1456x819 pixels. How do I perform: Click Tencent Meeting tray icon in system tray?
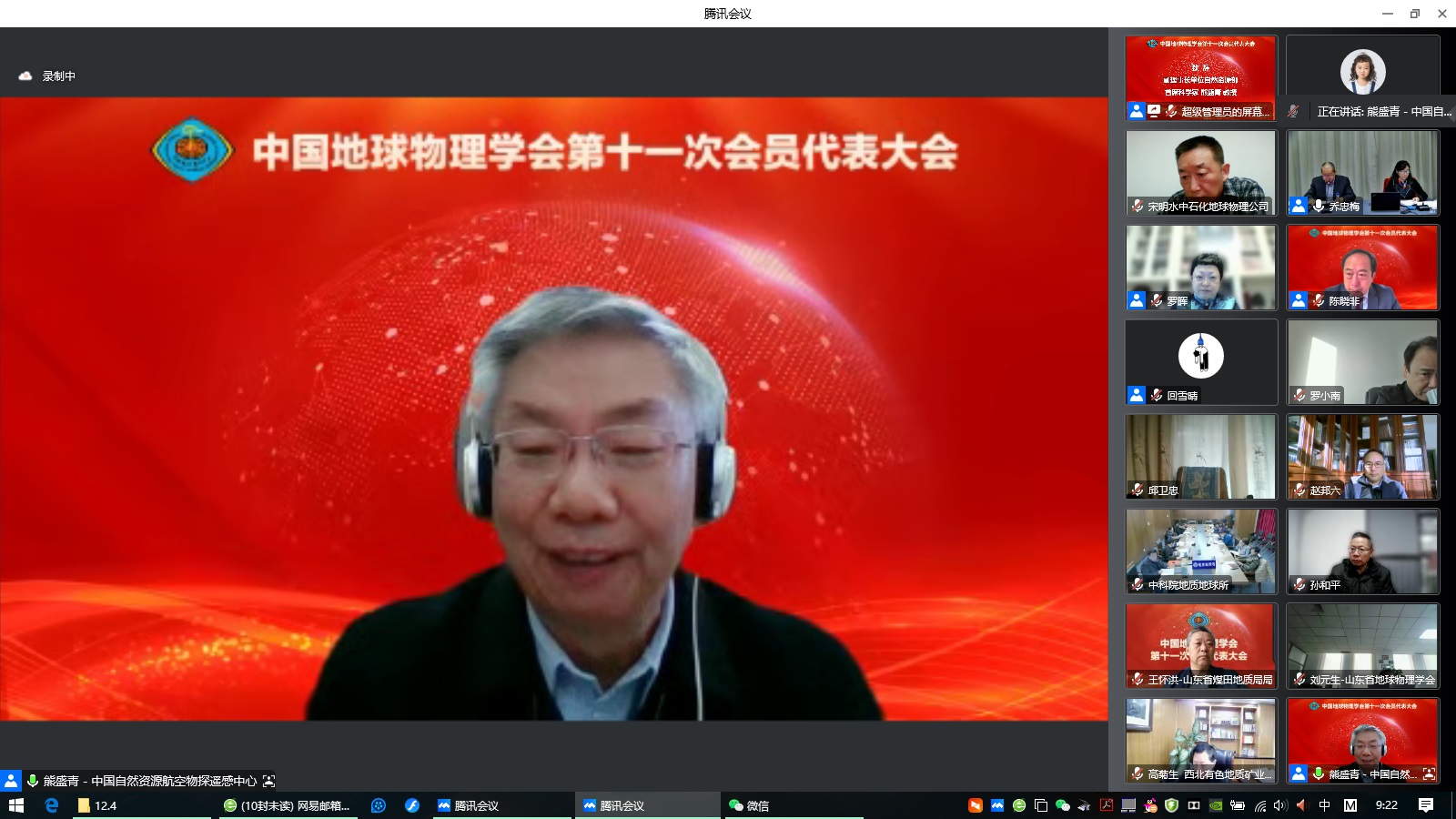click(x=997, y=805)
